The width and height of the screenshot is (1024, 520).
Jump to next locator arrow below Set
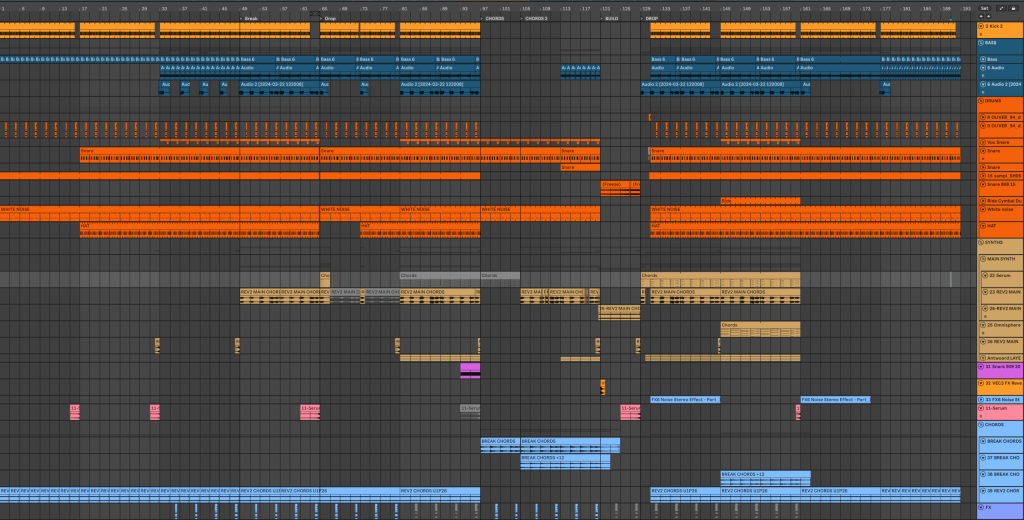pyautogui.click(x=990, y=17)
